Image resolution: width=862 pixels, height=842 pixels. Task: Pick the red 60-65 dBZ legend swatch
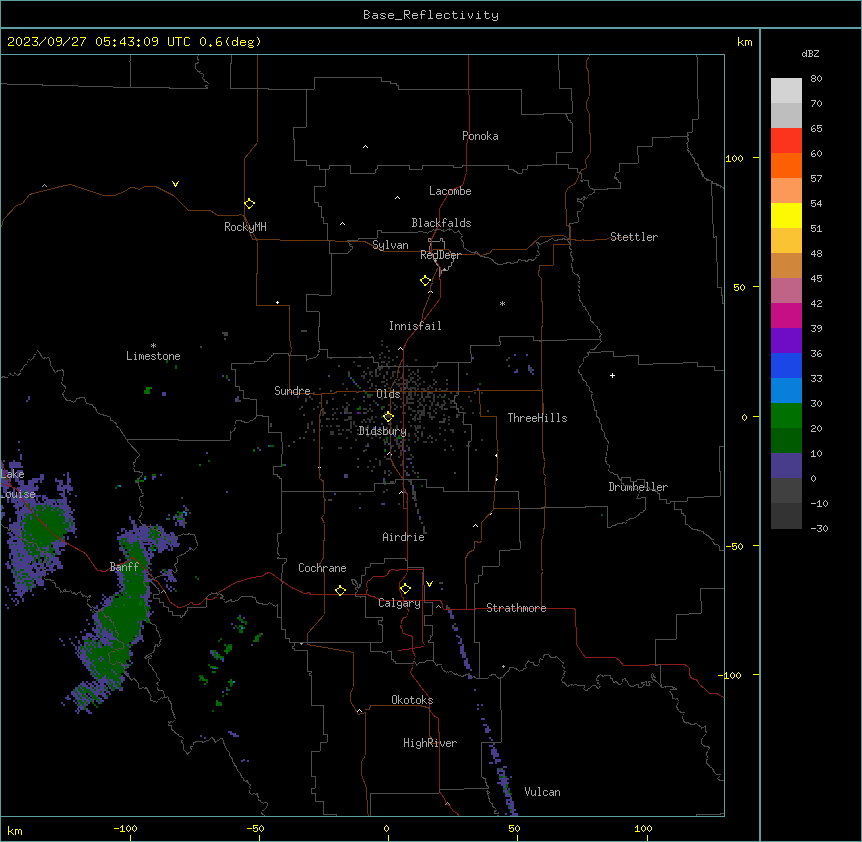click(786, 140)
